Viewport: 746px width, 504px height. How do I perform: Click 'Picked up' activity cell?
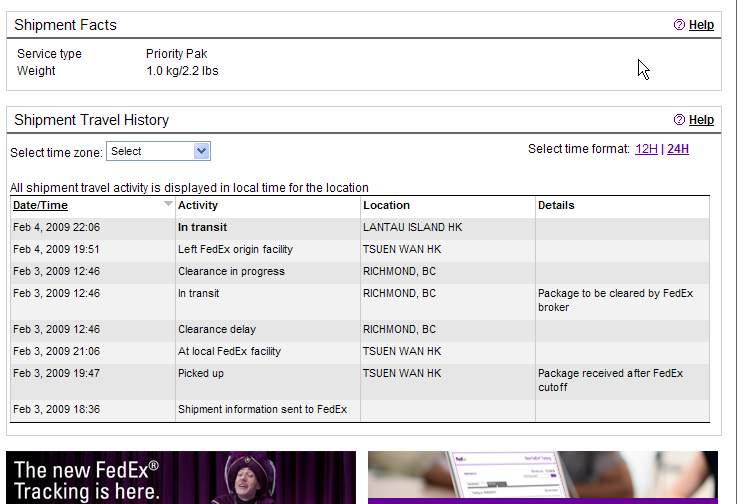[x=201, y=373]
